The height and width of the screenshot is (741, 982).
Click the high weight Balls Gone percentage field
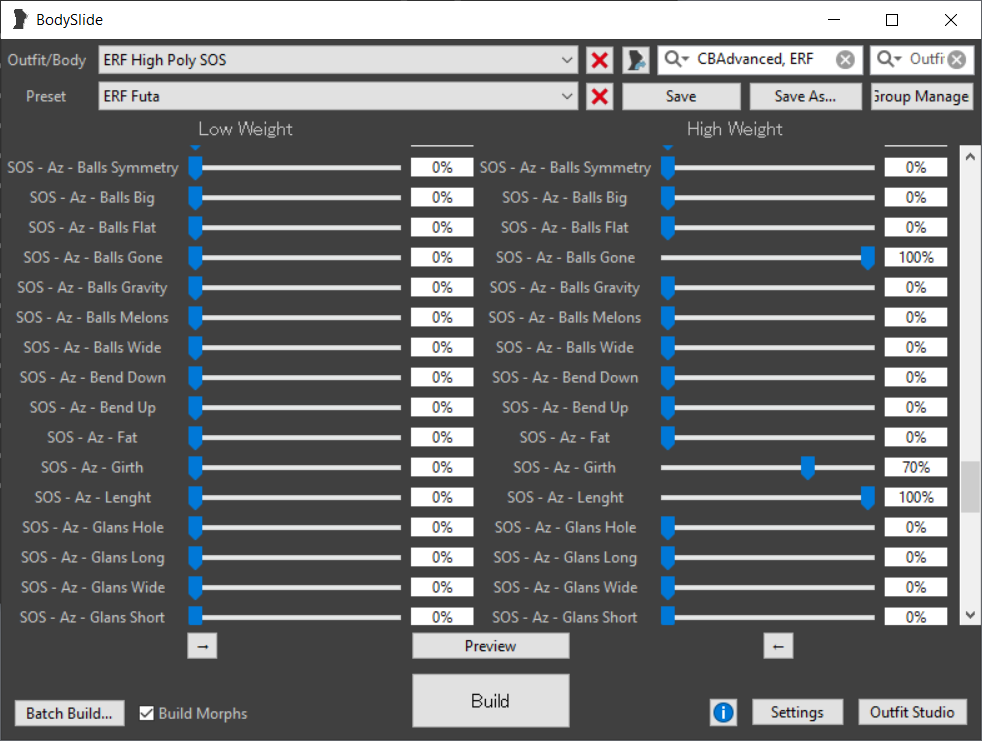[915, 257]
